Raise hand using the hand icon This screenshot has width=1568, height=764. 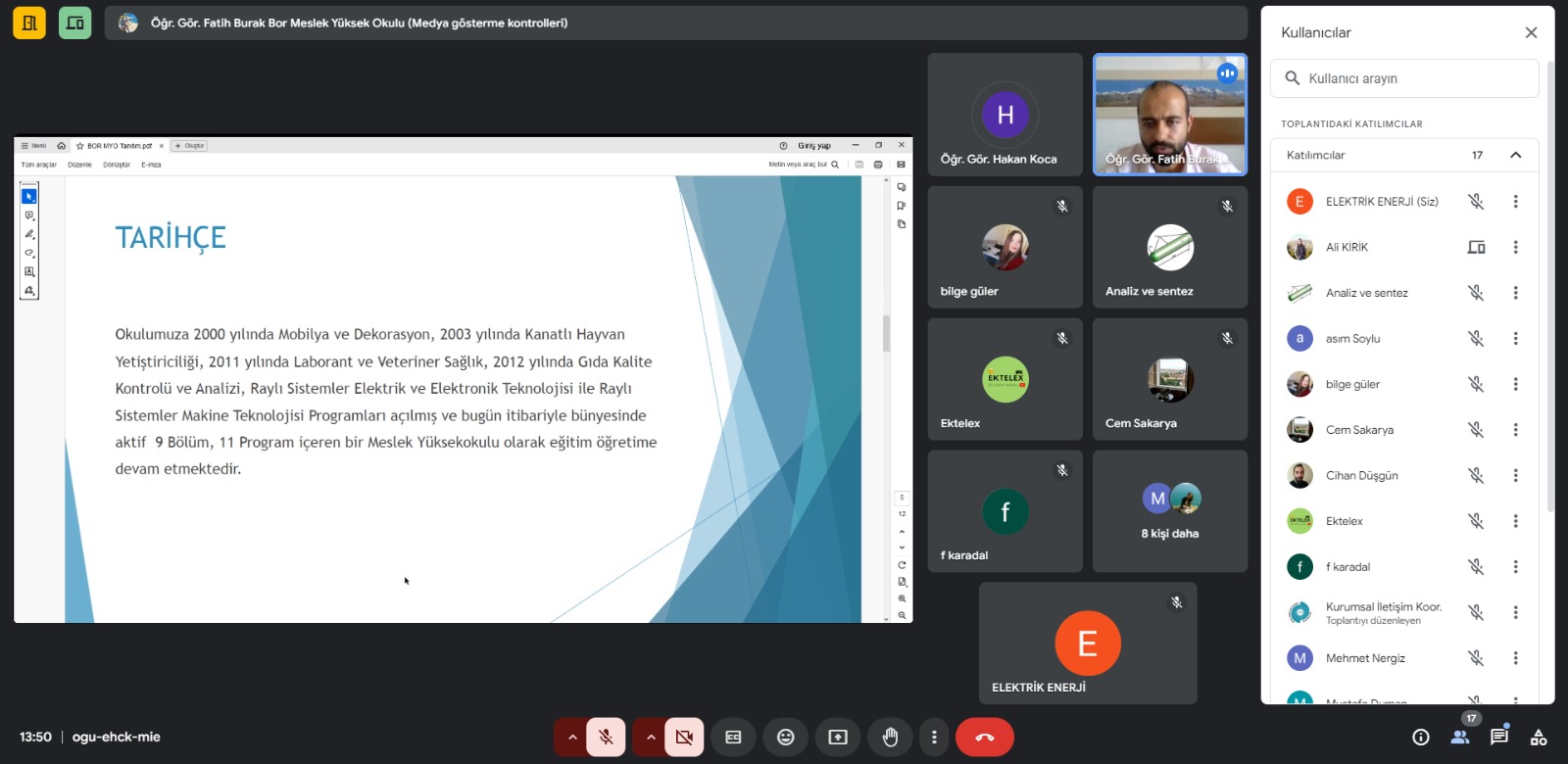tap(890, 738)
